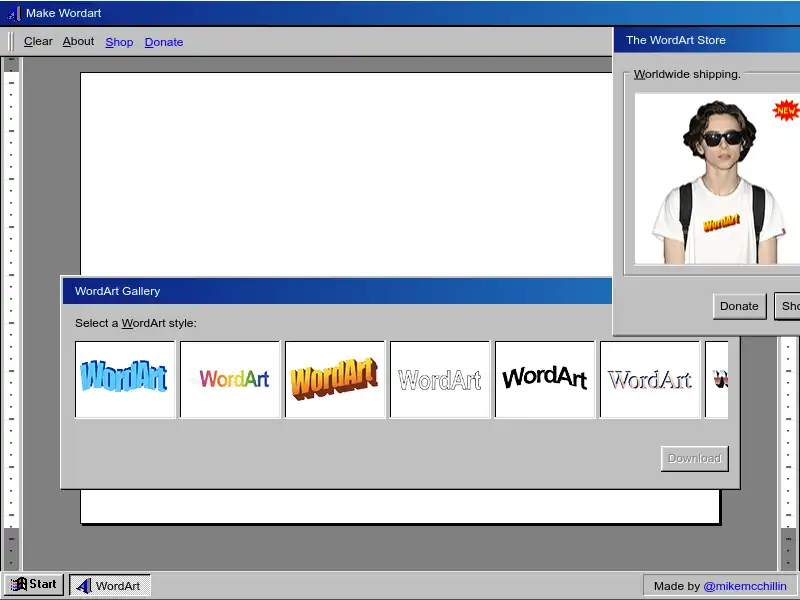Click the Make Wordart title bar icon

(x=13, y=13)
